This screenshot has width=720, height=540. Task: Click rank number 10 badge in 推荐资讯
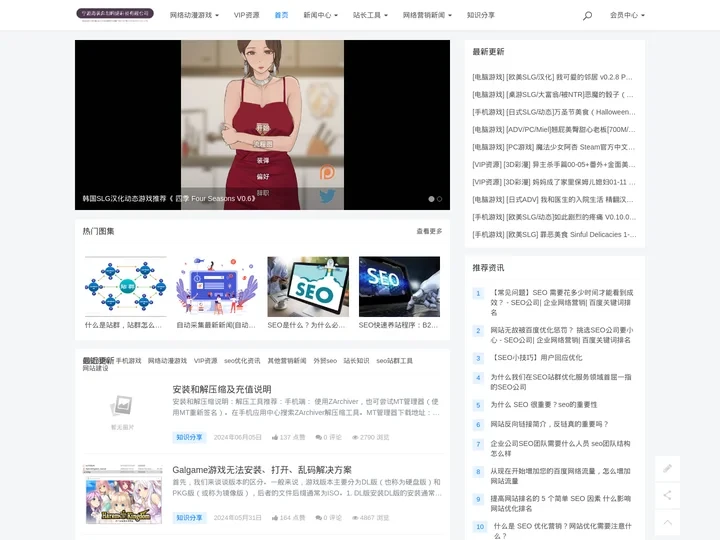click(x=480, y=527)
